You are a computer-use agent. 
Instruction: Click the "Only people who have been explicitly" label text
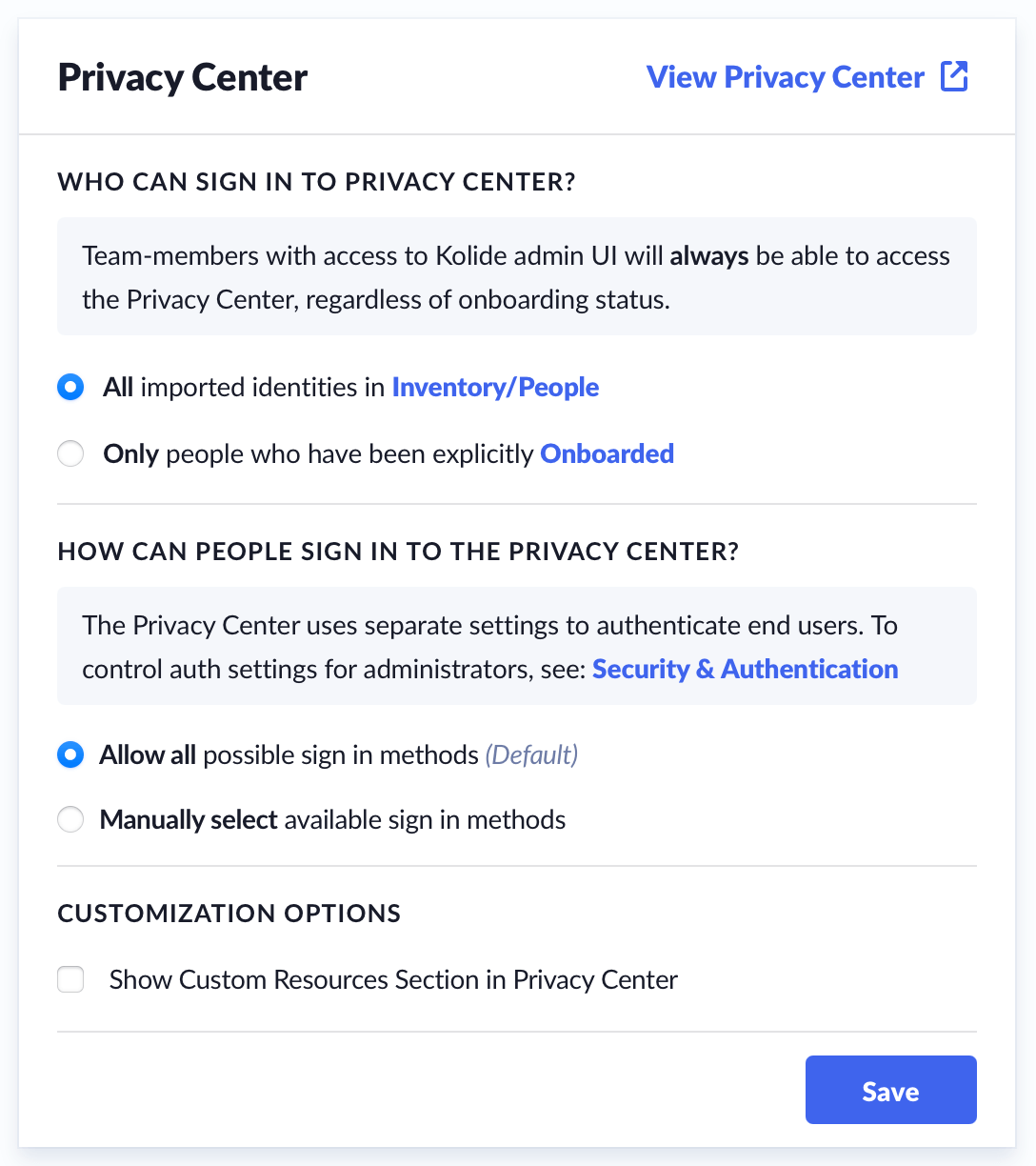(x=319, y=454)
